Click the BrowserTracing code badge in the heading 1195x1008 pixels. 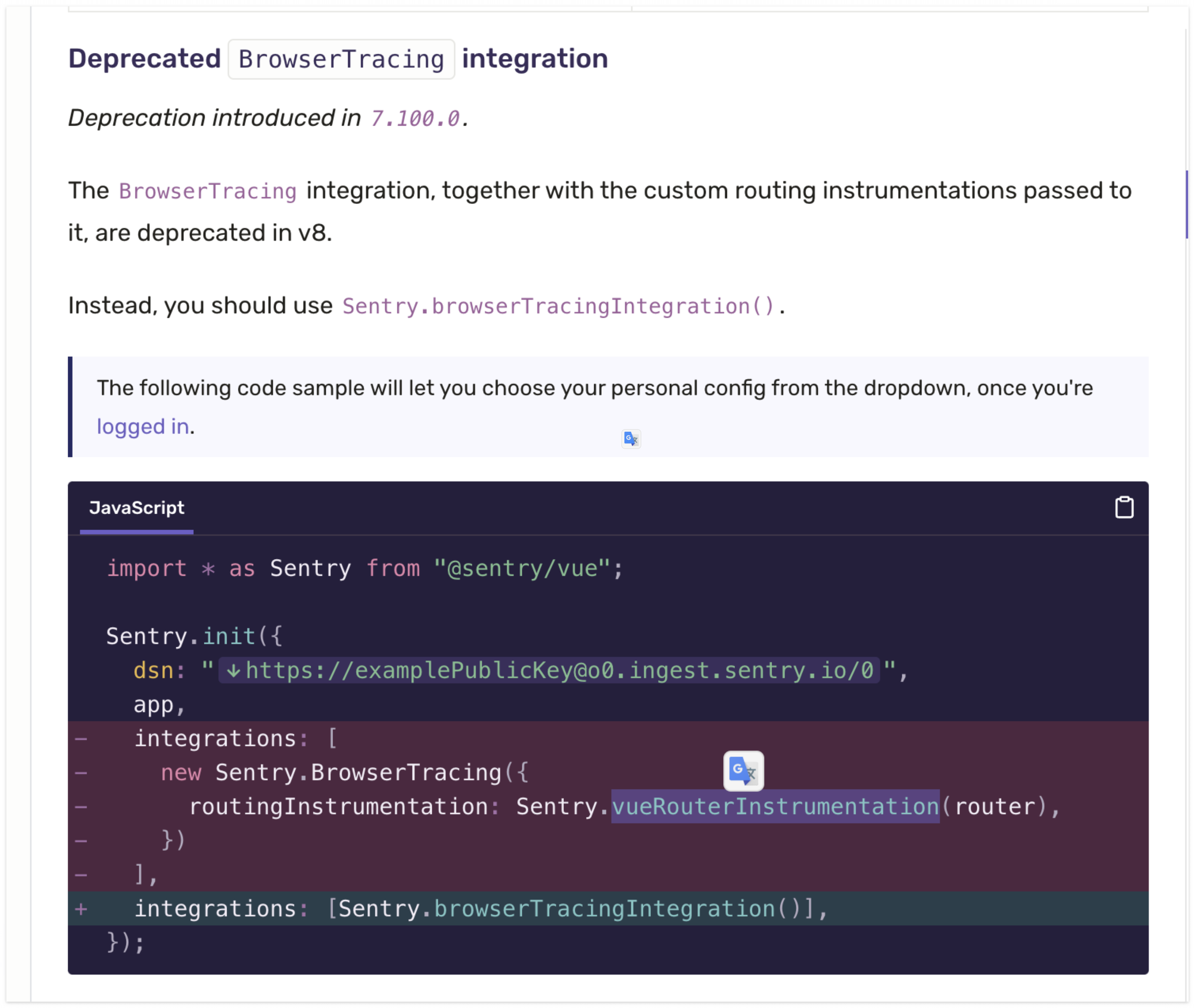coord(341,59)
